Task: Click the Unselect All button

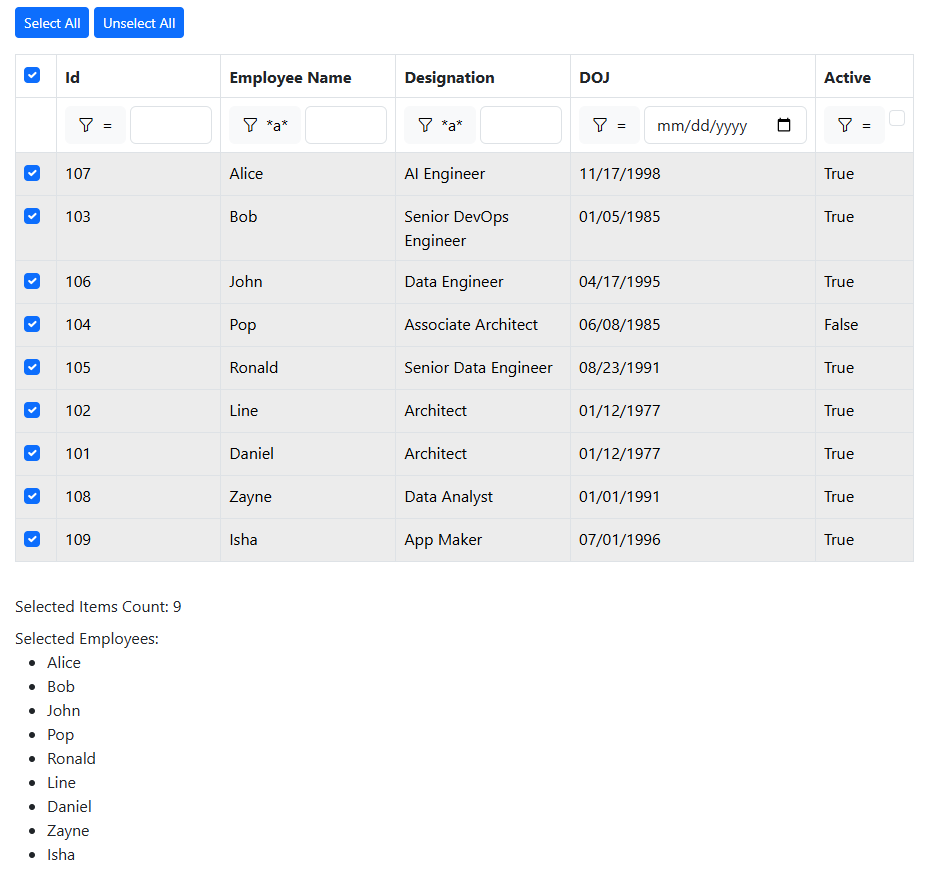Action: click(138, 22)
